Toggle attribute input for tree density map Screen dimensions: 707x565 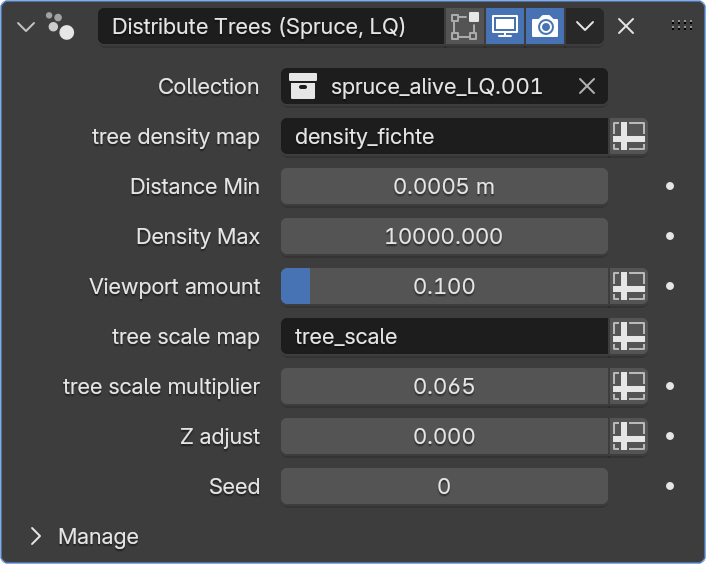629,137
